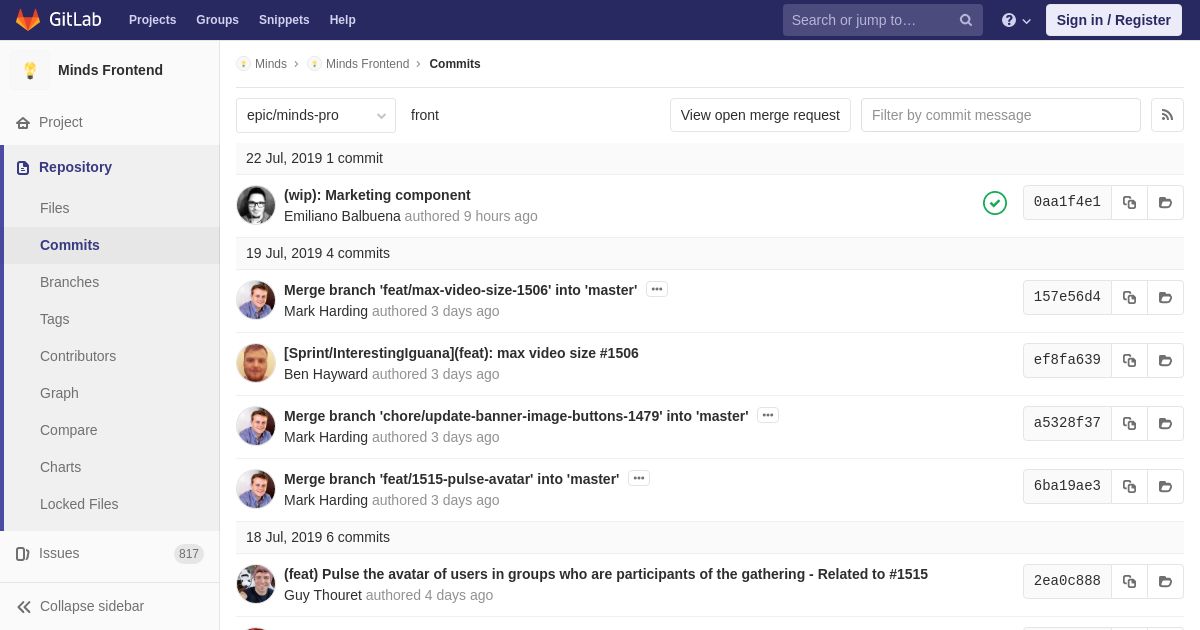Browse files at commit 2ea0c888
This screenshot has width=1200, height=630.
tap(1165, 581)
